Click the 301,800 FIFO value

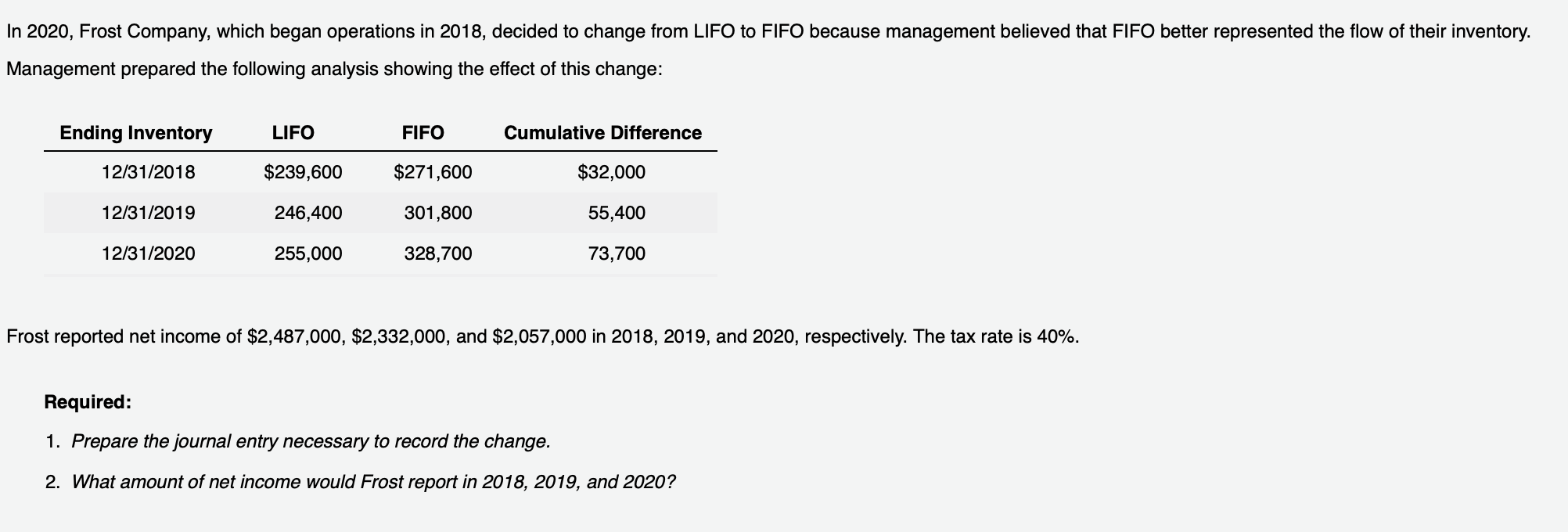438,213
